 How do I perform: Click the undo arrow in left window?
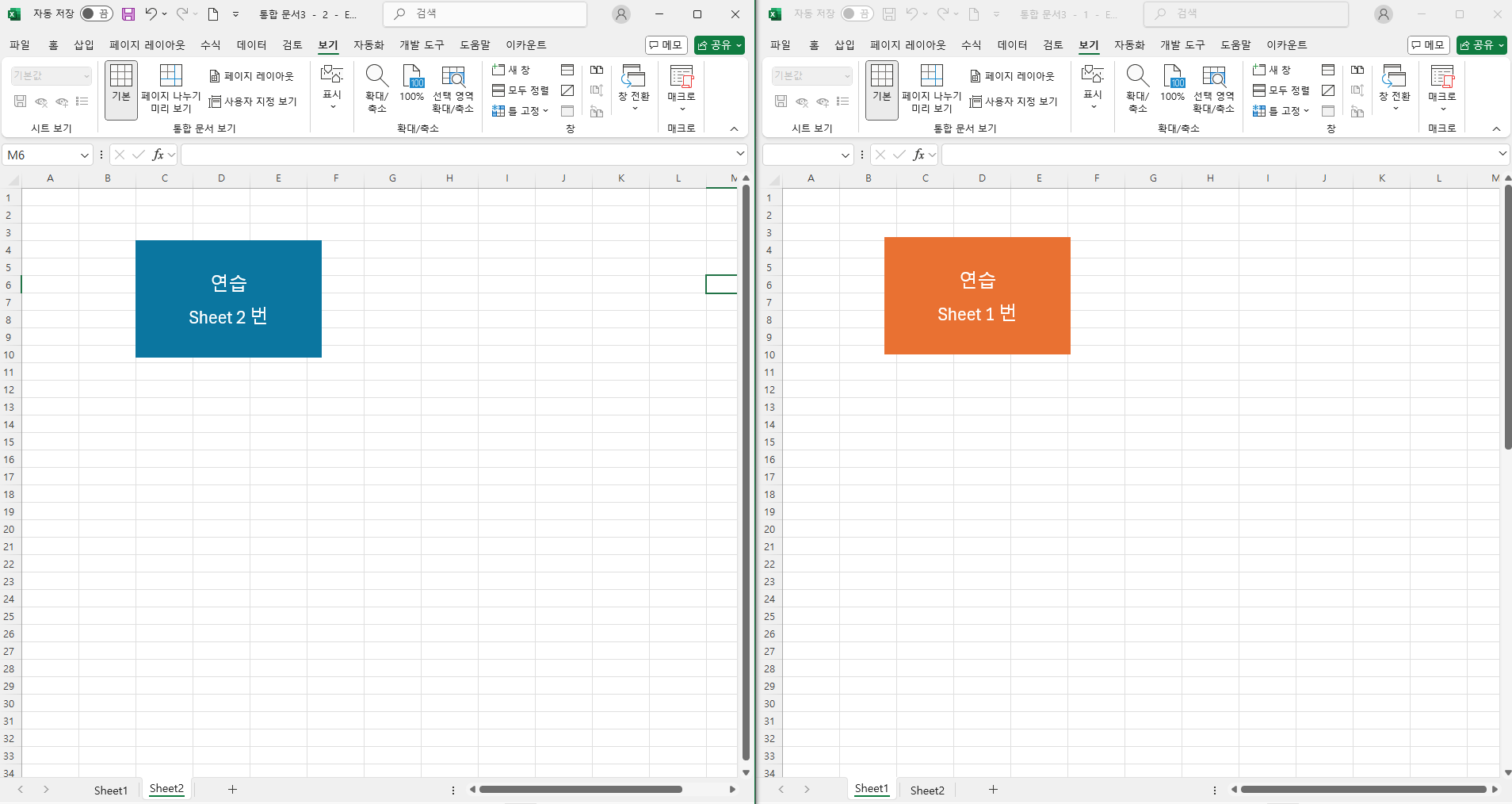point(151,13)
